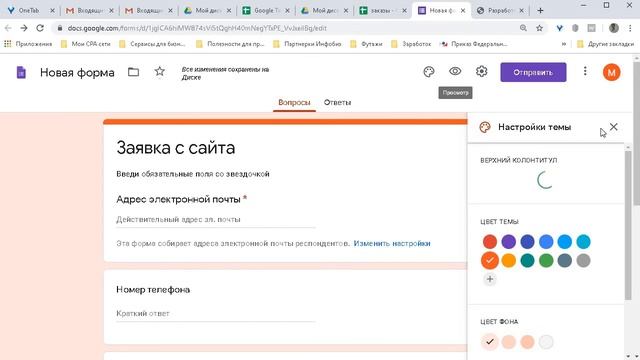Click the browser address bar URL

pyautogui.click(x=197, y=28)
